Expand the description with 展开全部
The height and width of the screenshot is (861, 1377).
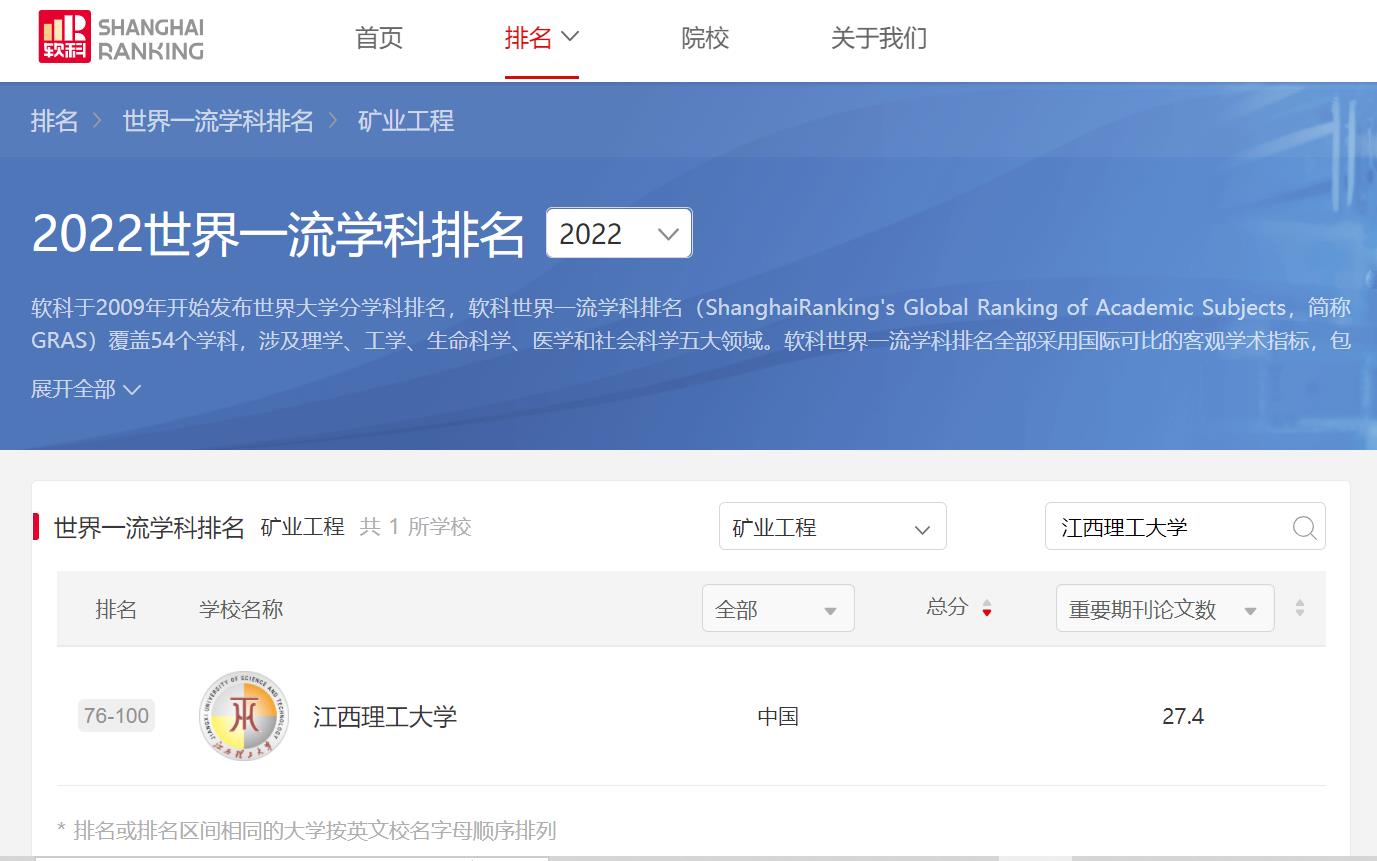(86, 389)
